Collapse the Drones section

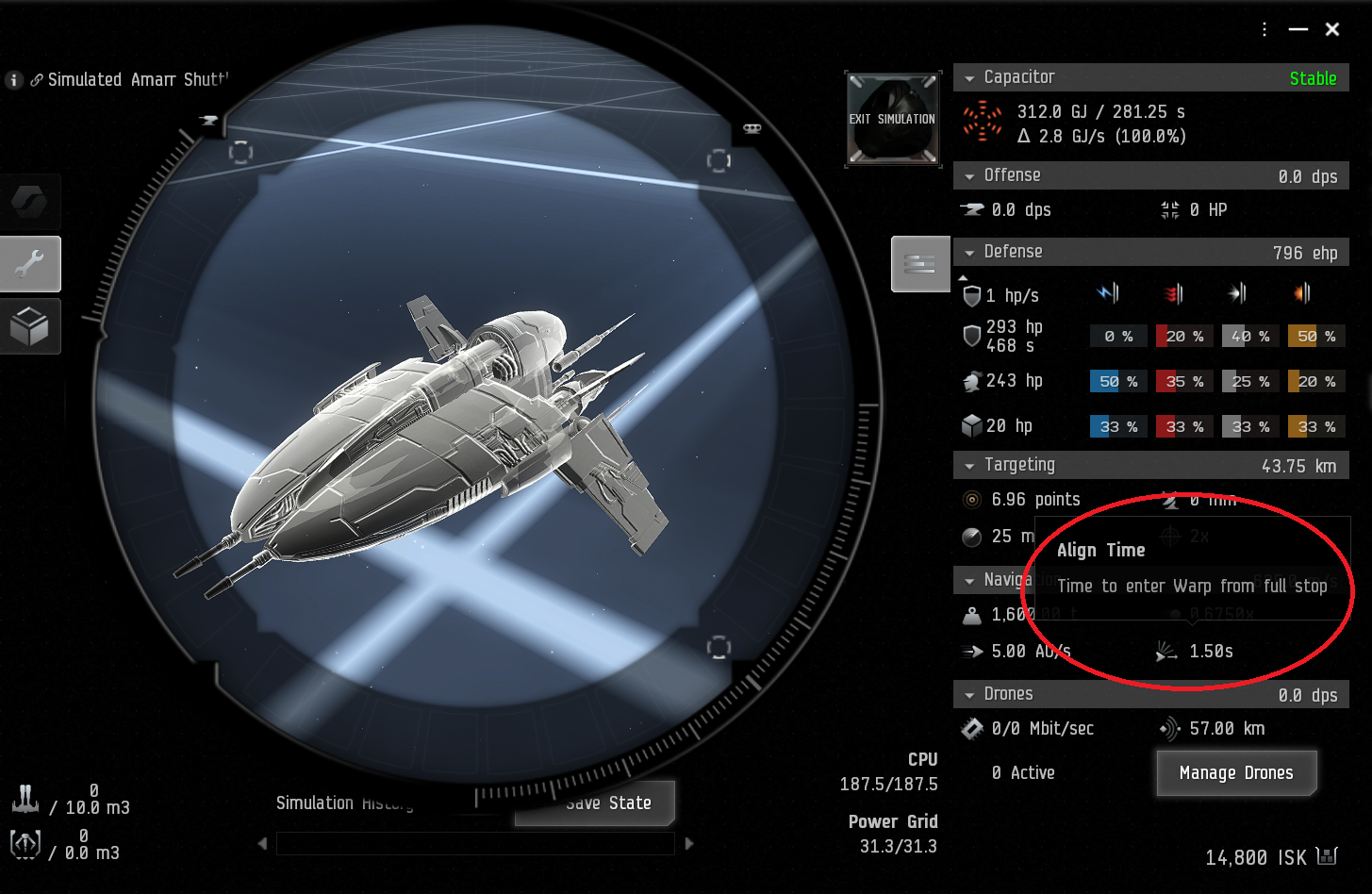coord(969,695)
